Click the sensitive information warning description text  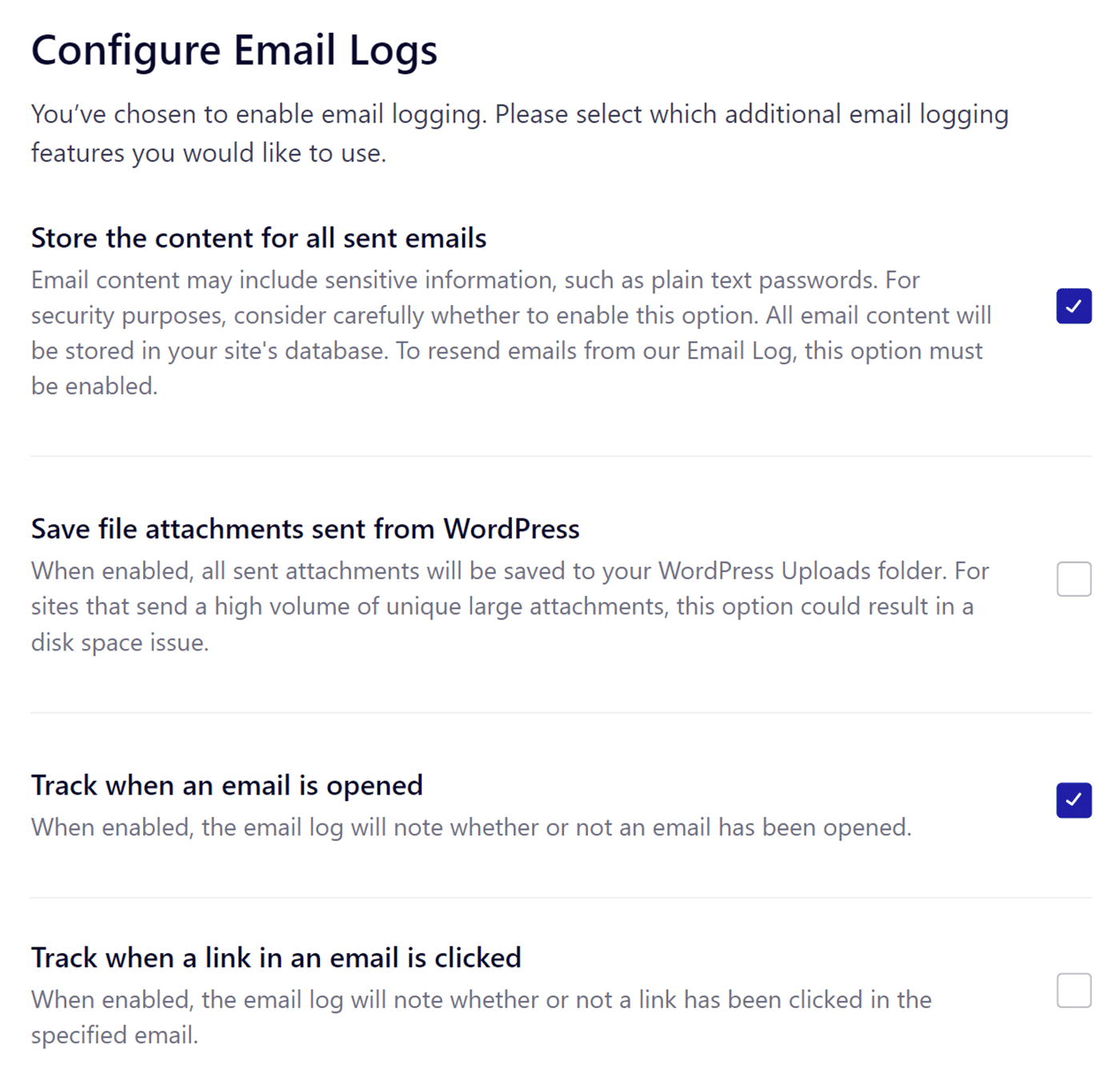coord(510,333)
